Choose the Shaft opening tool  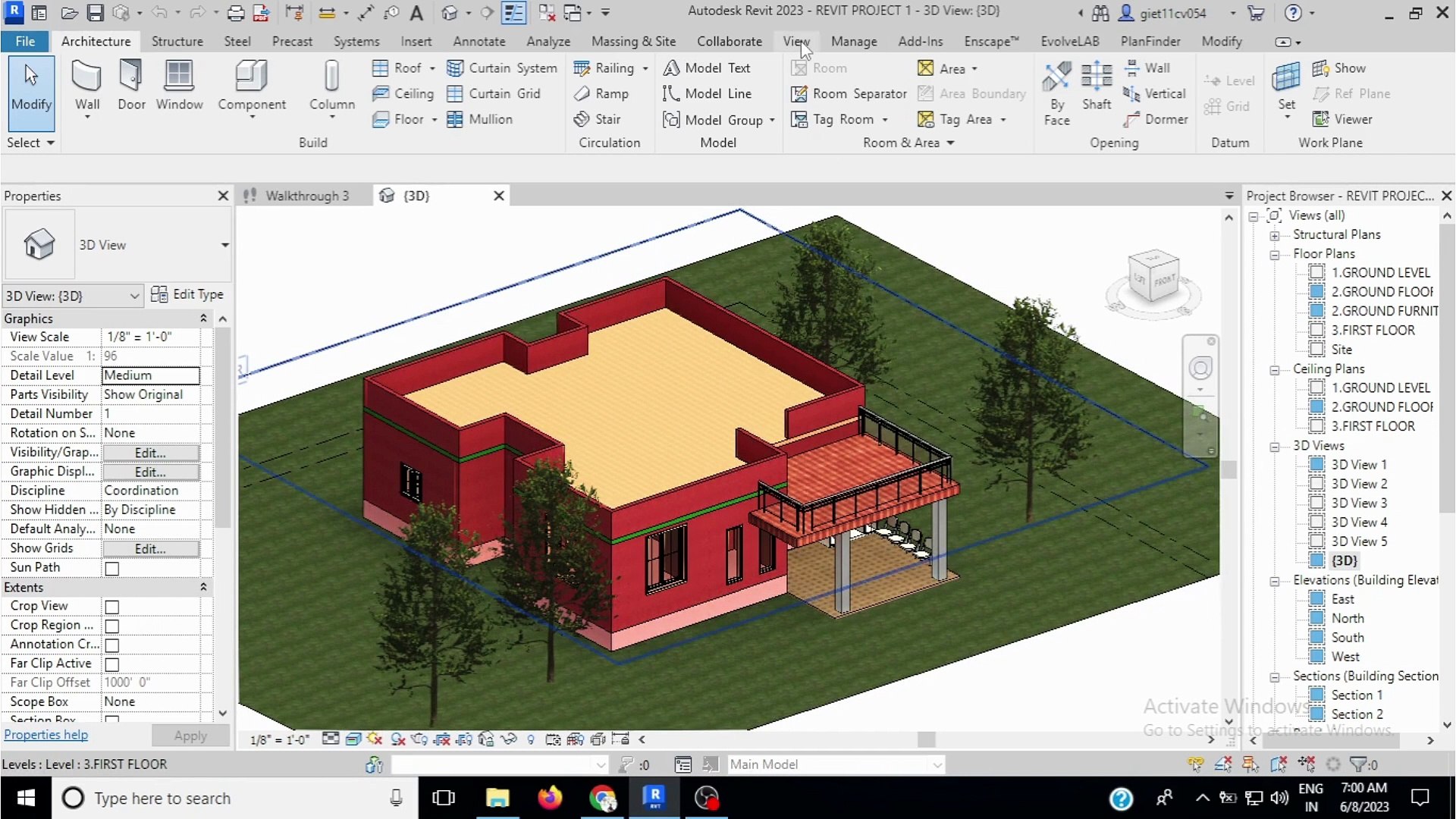pos(1096,86)
